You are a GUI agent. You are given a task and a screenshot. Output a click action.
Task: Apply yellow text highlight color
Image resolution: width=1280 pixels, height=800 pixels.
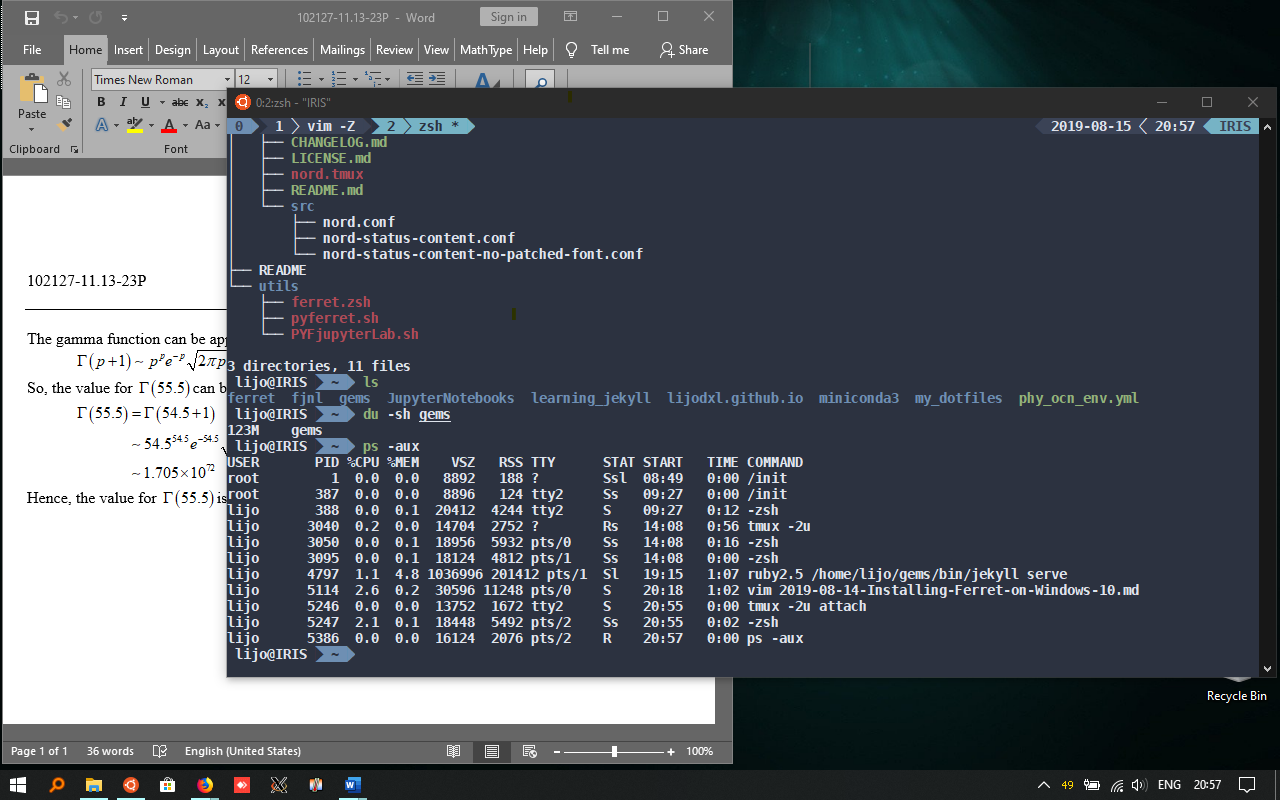click(x=134, y=125)
